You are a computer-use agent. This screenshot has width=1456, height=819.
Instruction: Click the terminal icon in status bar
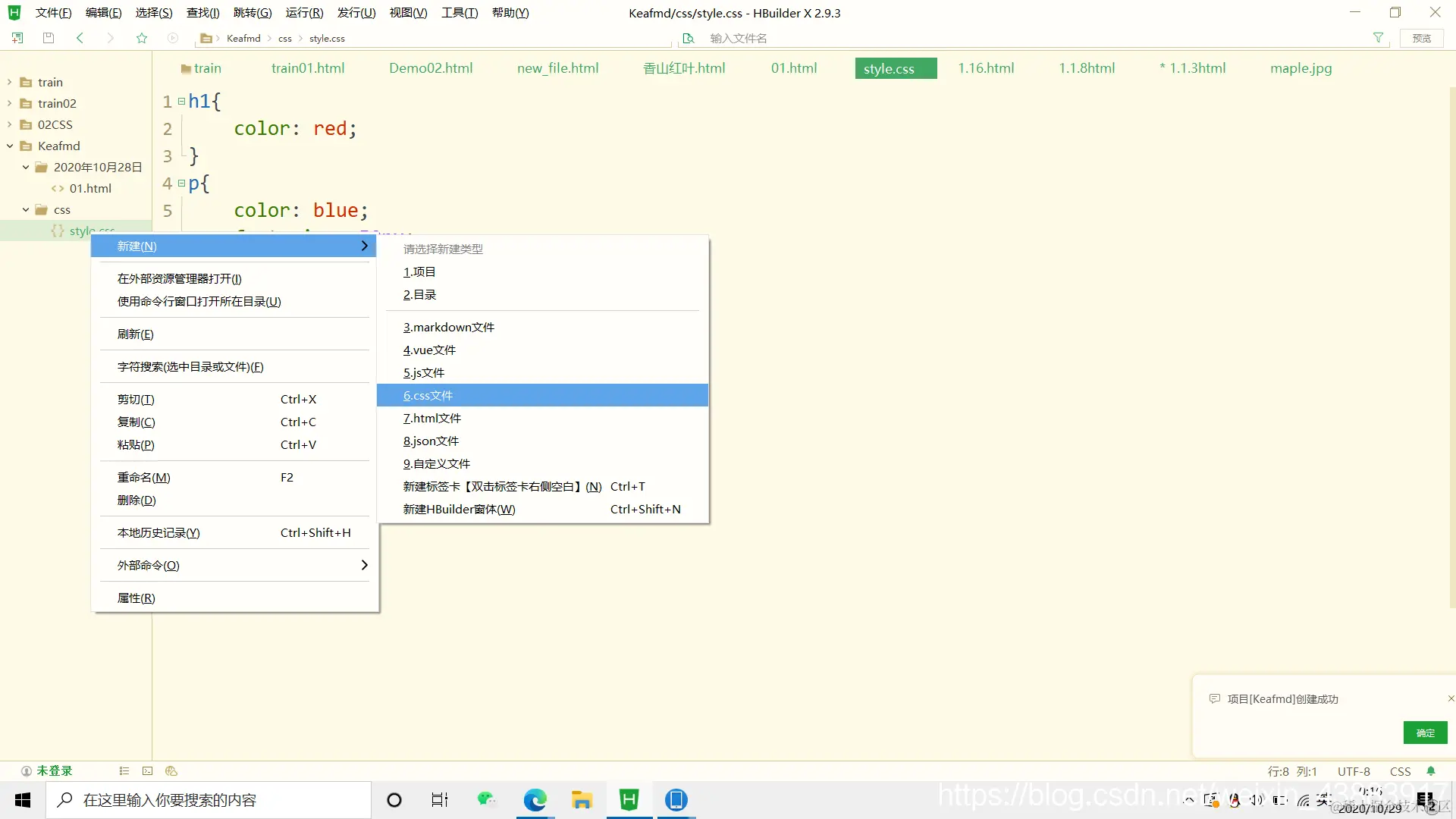(x=147, y=771)
